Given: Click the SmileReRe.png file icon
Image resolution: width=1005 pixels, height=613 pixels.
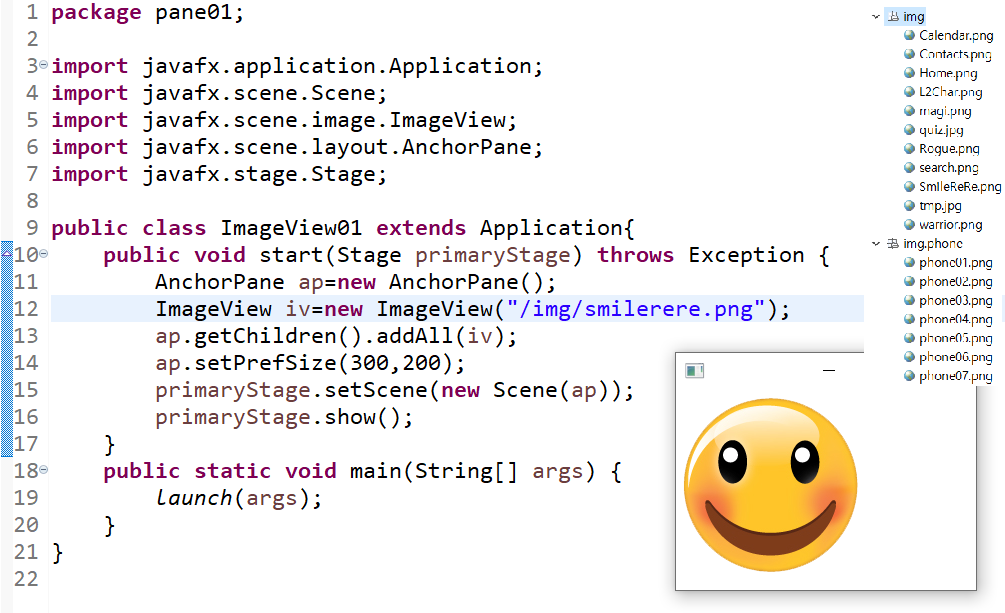Looking at the screenshot, I should coord(909,187).
